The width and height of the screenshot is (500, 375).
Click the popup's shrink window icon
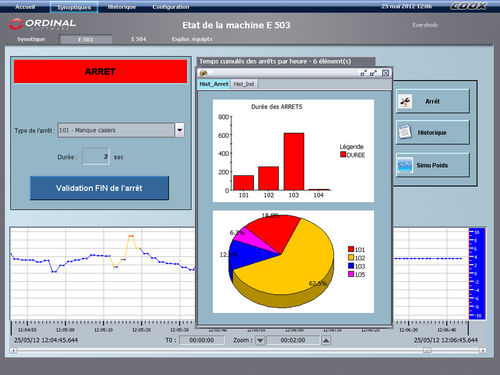364,73
